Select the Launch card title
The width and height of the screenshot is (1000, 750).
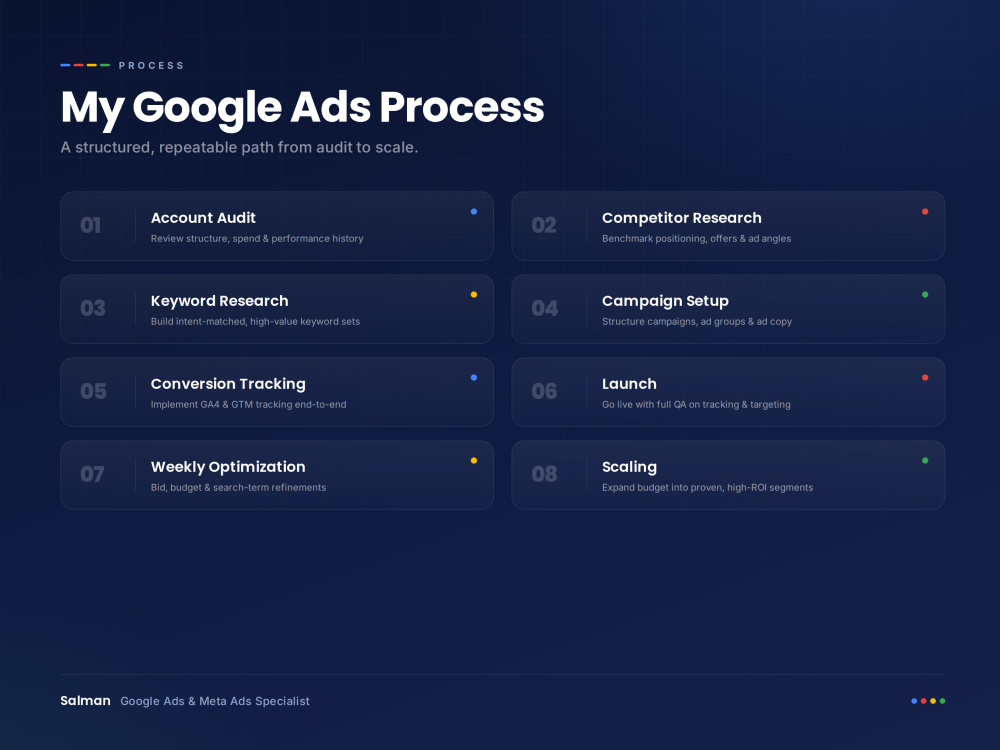click(x=629, y=384)
